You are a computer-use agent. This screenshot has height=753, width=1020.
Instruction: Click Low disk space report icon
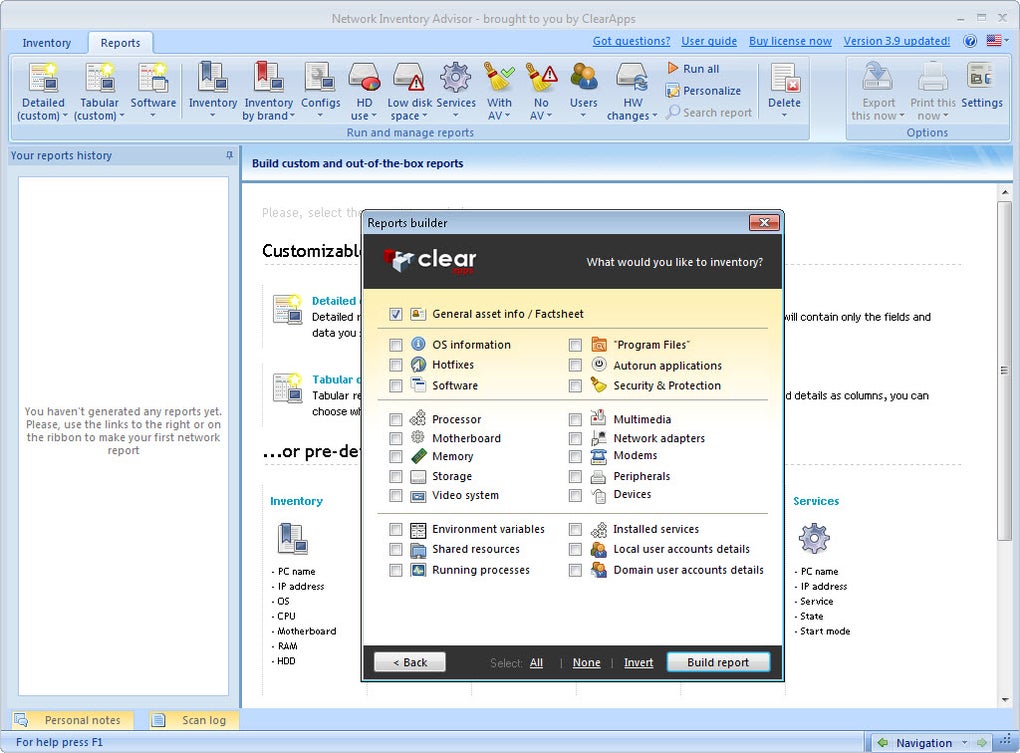(409, 77)
